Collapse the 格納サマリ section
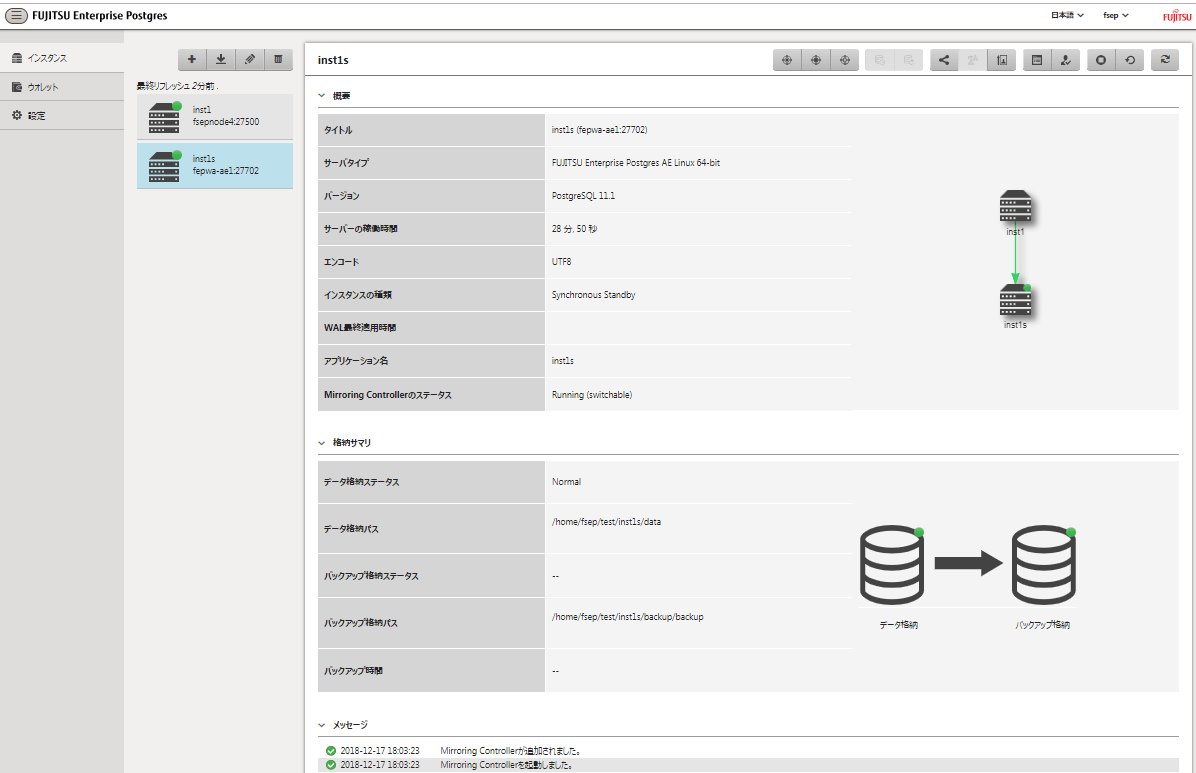Screen dimensions: 1196x773 pyautogui.click(x=322, y=443)
